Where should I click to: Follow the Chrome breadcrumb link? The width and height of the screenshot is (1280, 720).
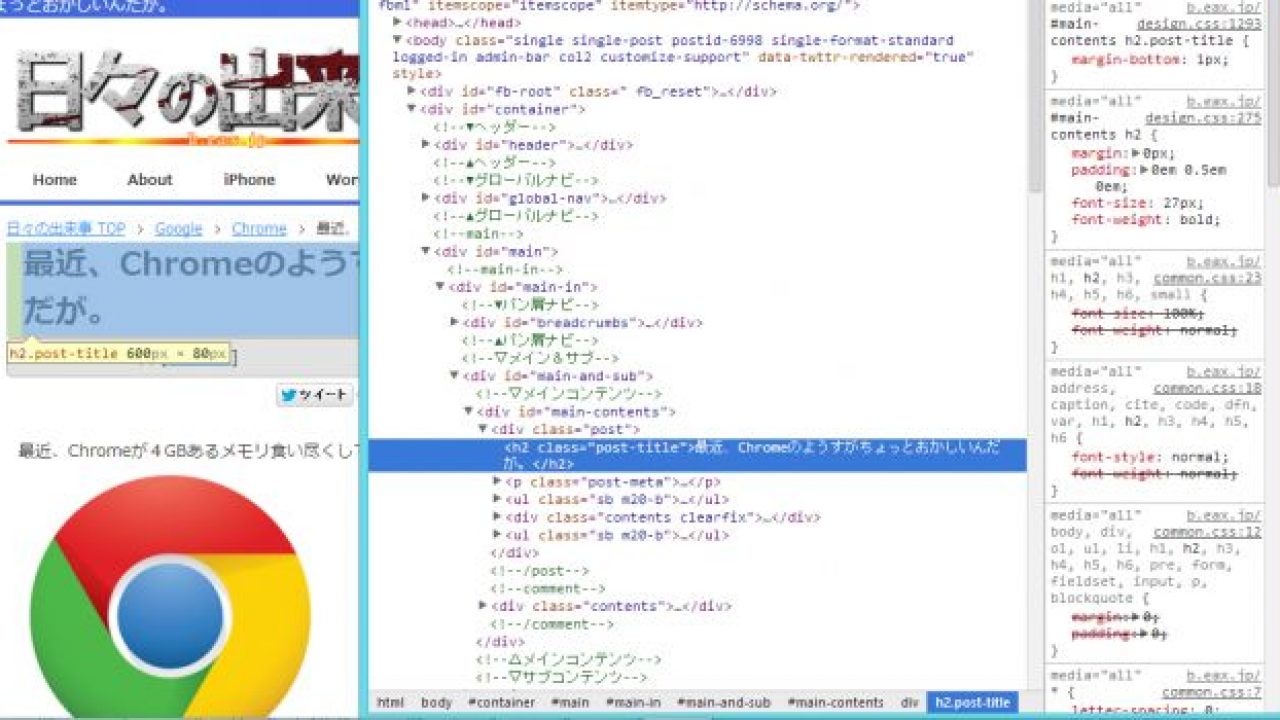[x=259, y=229]
